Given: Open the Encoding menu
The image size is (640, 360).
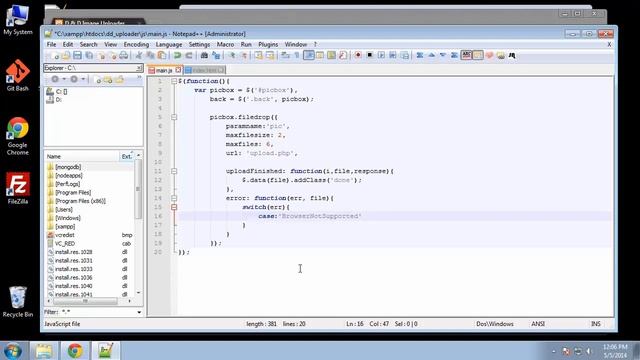Looking at the screenshot, I should click(x=136, y=44).
